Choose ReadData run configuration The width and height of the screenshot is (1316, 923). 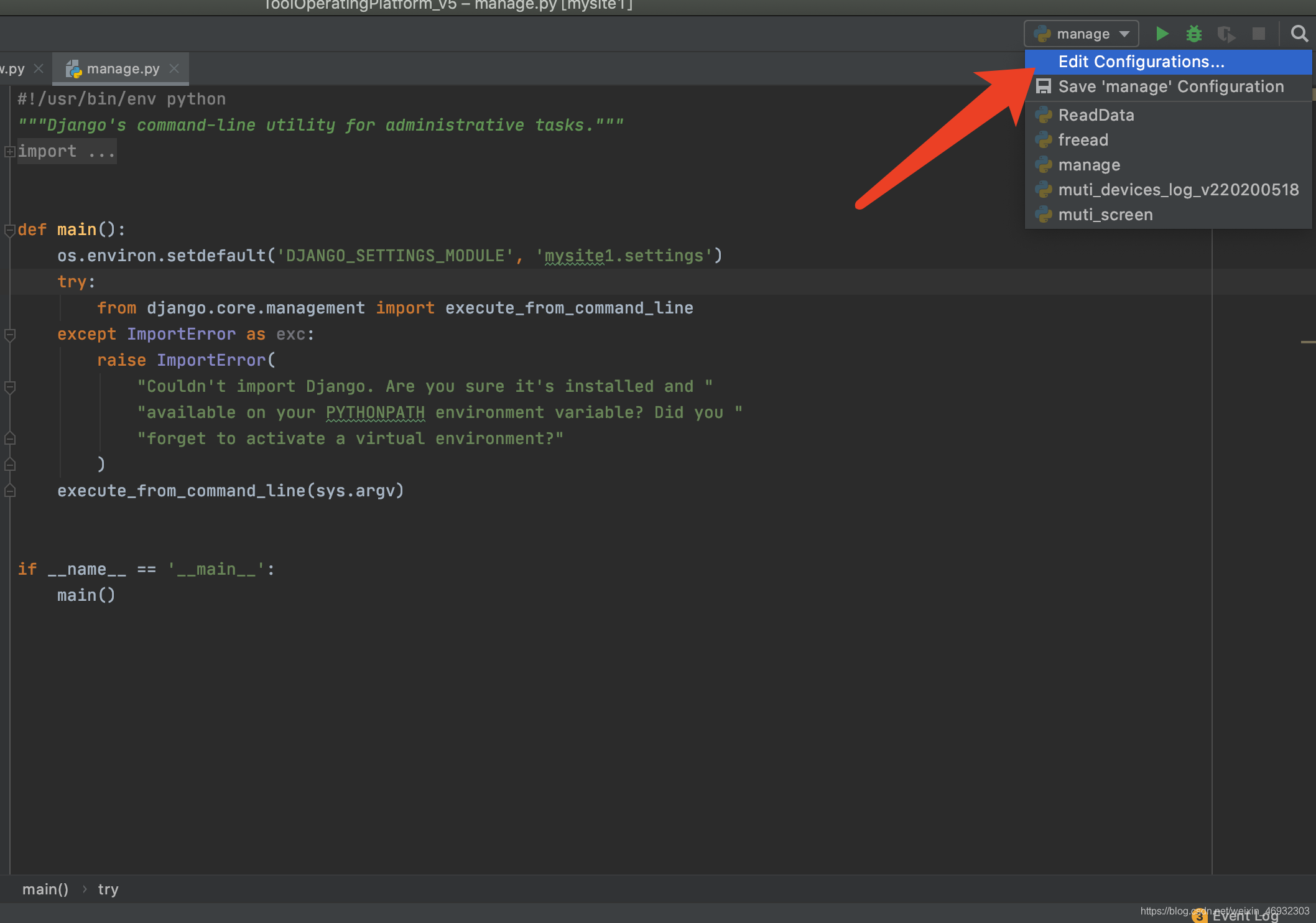tap(1095, 115)
